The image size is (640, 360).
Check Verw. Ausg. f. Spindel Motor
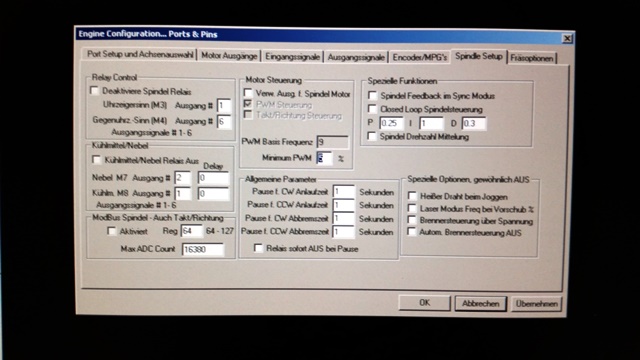tap(248, 93)
